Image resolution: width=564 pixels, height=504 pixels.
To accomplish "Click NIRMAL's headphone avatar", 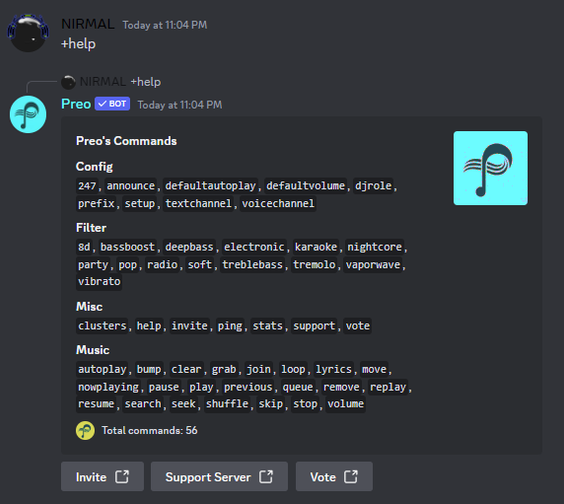I will coord(28,33).
